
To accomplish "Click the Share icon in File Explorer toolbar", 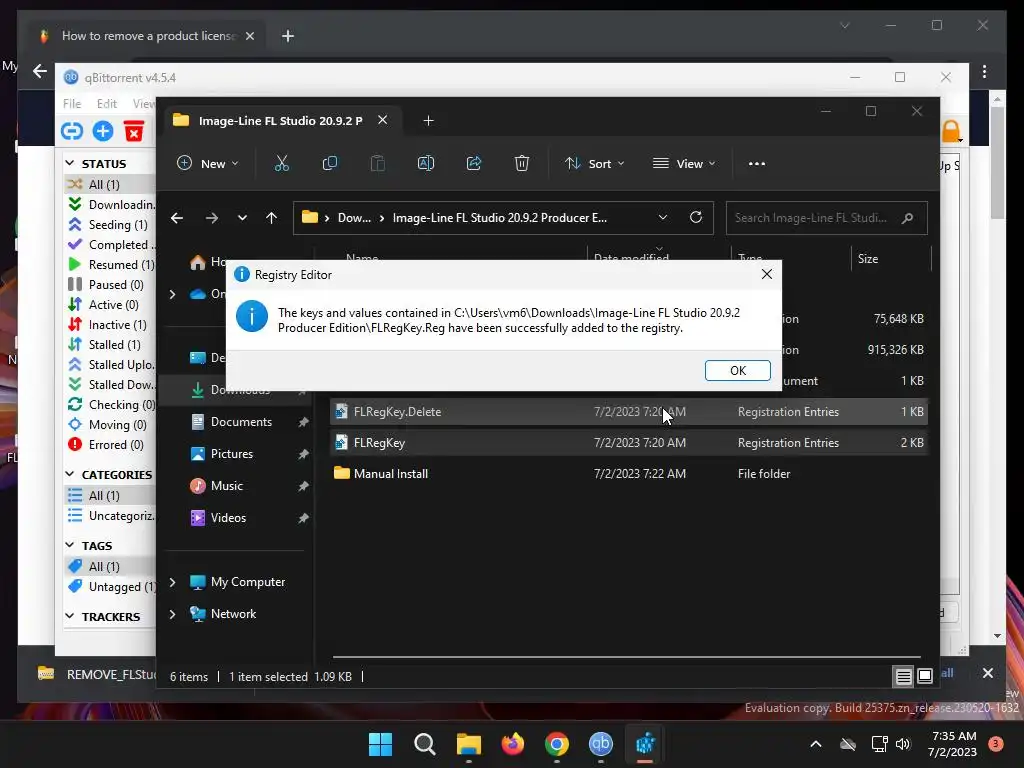I will coord(473,163).
